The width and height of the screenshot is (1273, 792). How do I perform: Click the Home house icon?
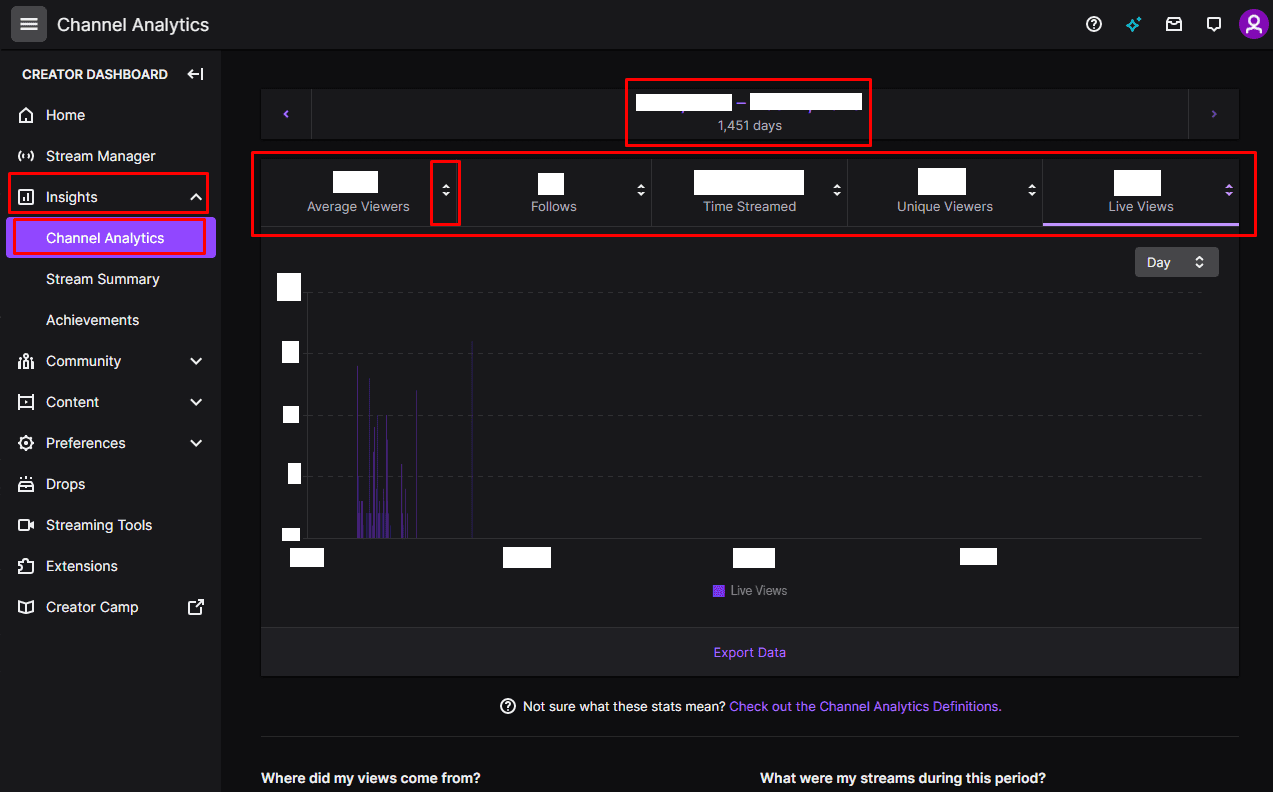(x=26, y=115)
